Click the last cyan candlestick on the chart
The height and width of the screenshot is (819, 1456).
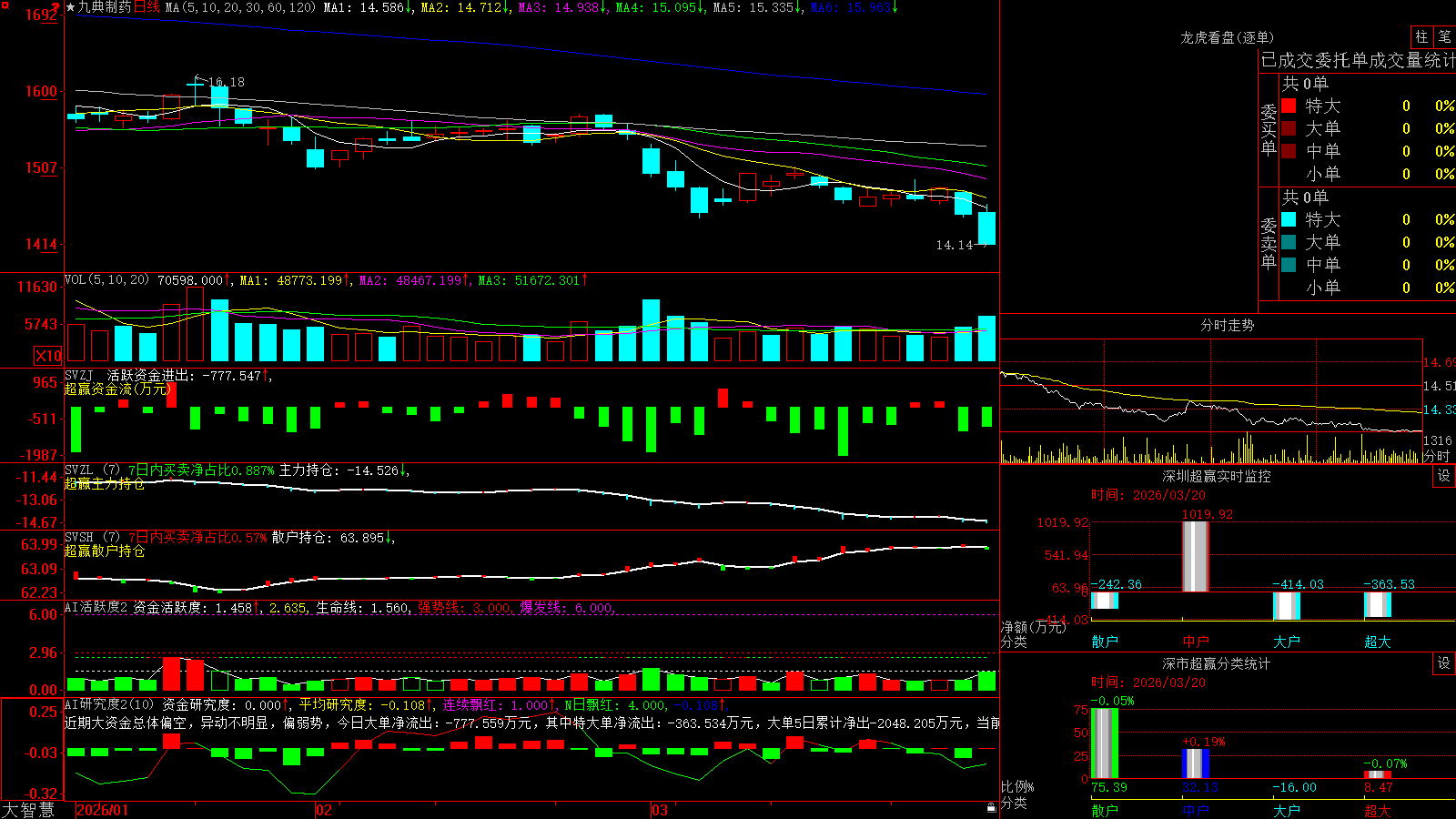click(986, 227)
